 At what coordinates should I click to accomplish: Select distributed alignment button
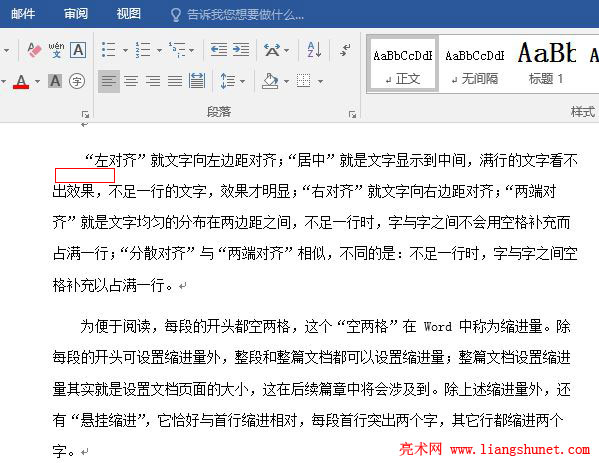pyautogui.click(x=197, y=81)
